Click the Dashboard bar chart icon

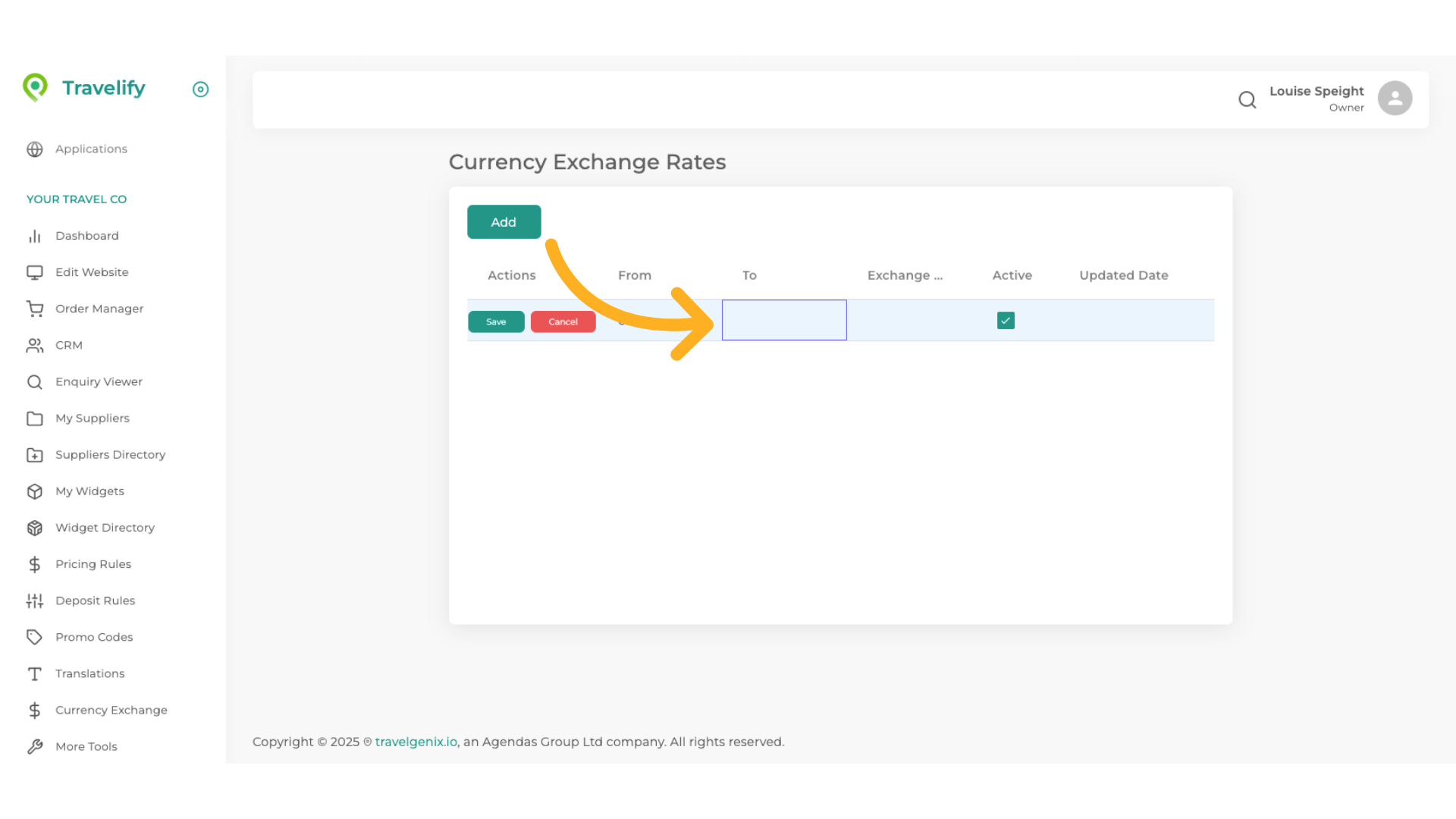pos(35,237)
